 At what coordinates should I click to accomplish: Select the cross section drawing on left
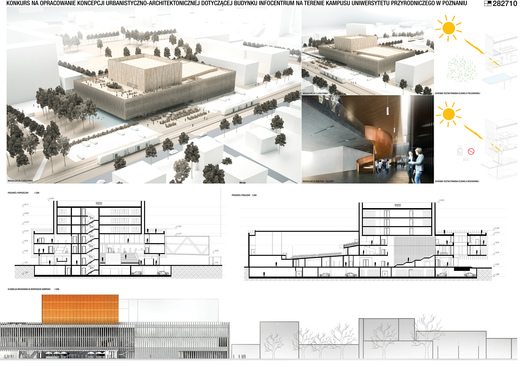119,238
